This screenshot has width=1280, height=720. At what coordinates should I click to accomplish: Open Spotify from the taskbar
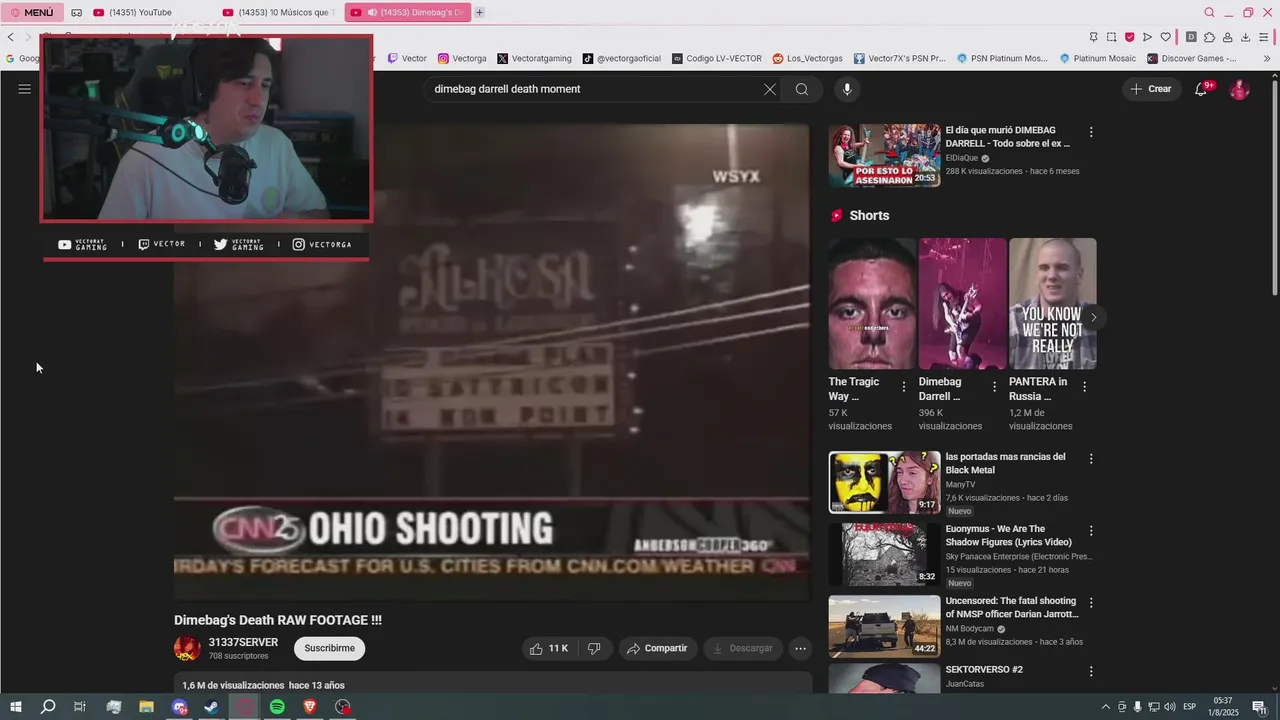click(x=277, y=707)
